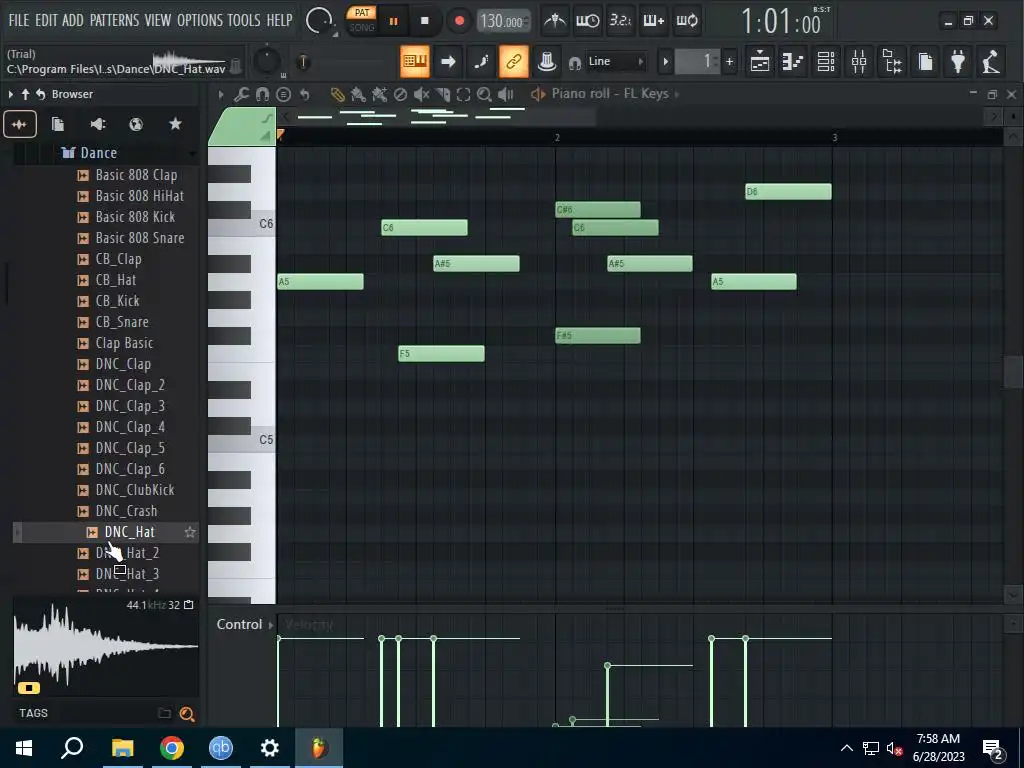
Task: Collapse the Dance folder
Action: [x=98, y=153]
